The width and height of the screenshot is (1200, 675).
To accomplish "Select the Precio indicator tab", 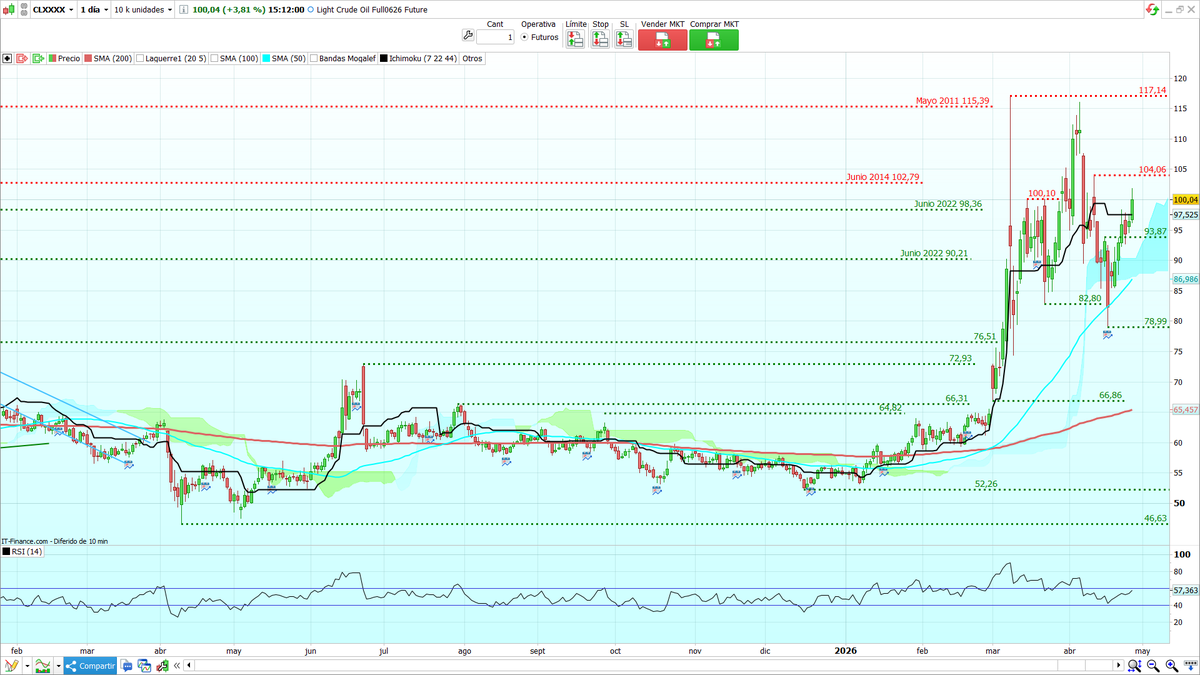I will [x=64, y=58].
